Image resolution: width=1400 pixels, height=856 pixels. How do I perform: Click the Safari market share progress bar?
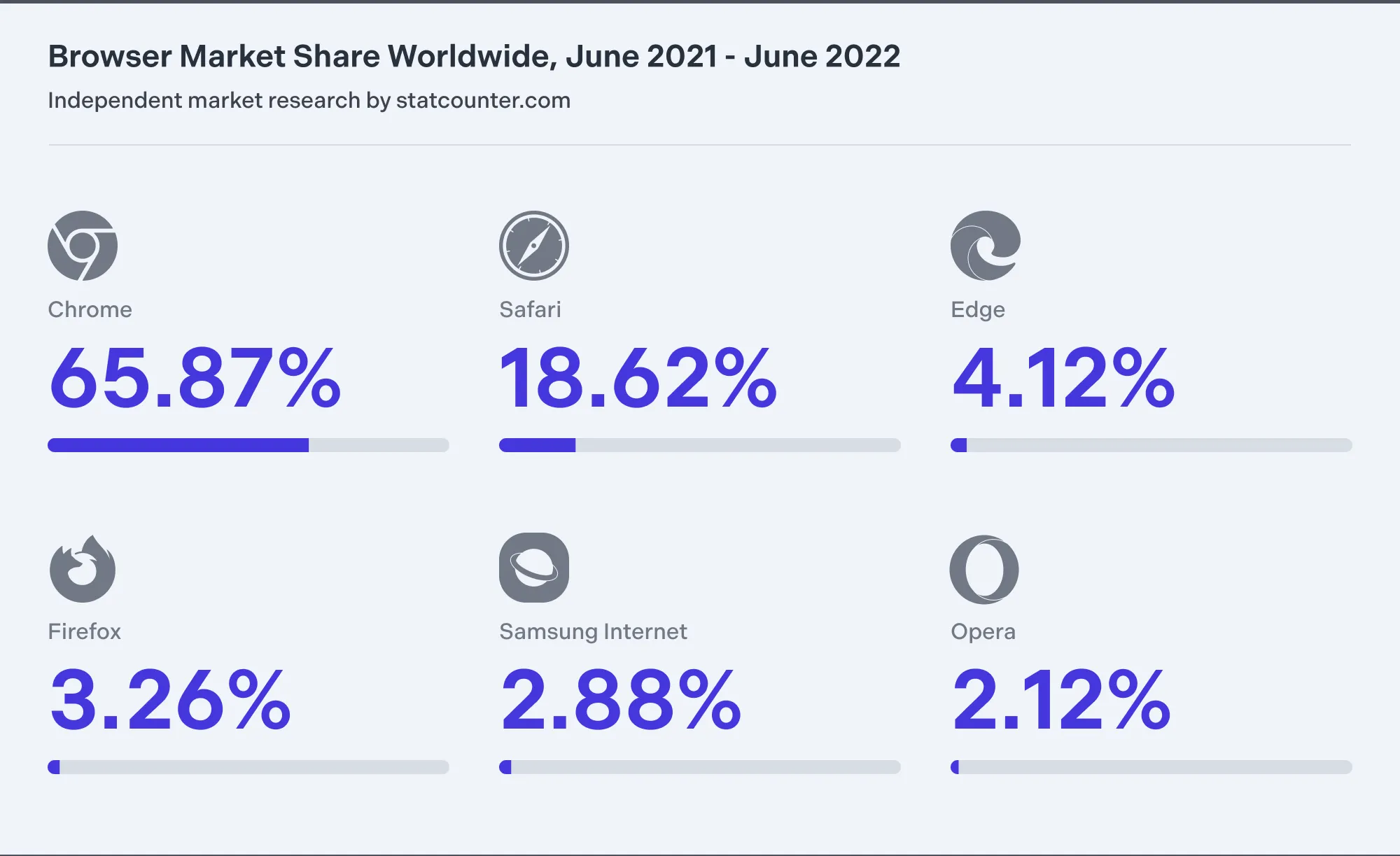point(700,445)
